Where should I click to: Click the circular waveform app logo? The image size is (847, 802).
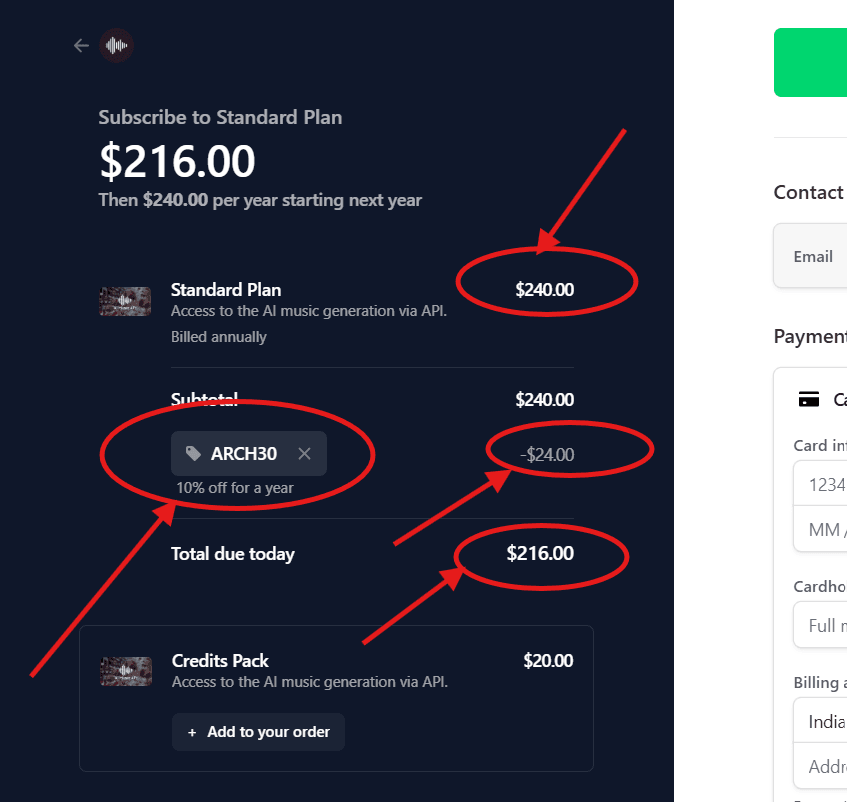tap(116, 45)
